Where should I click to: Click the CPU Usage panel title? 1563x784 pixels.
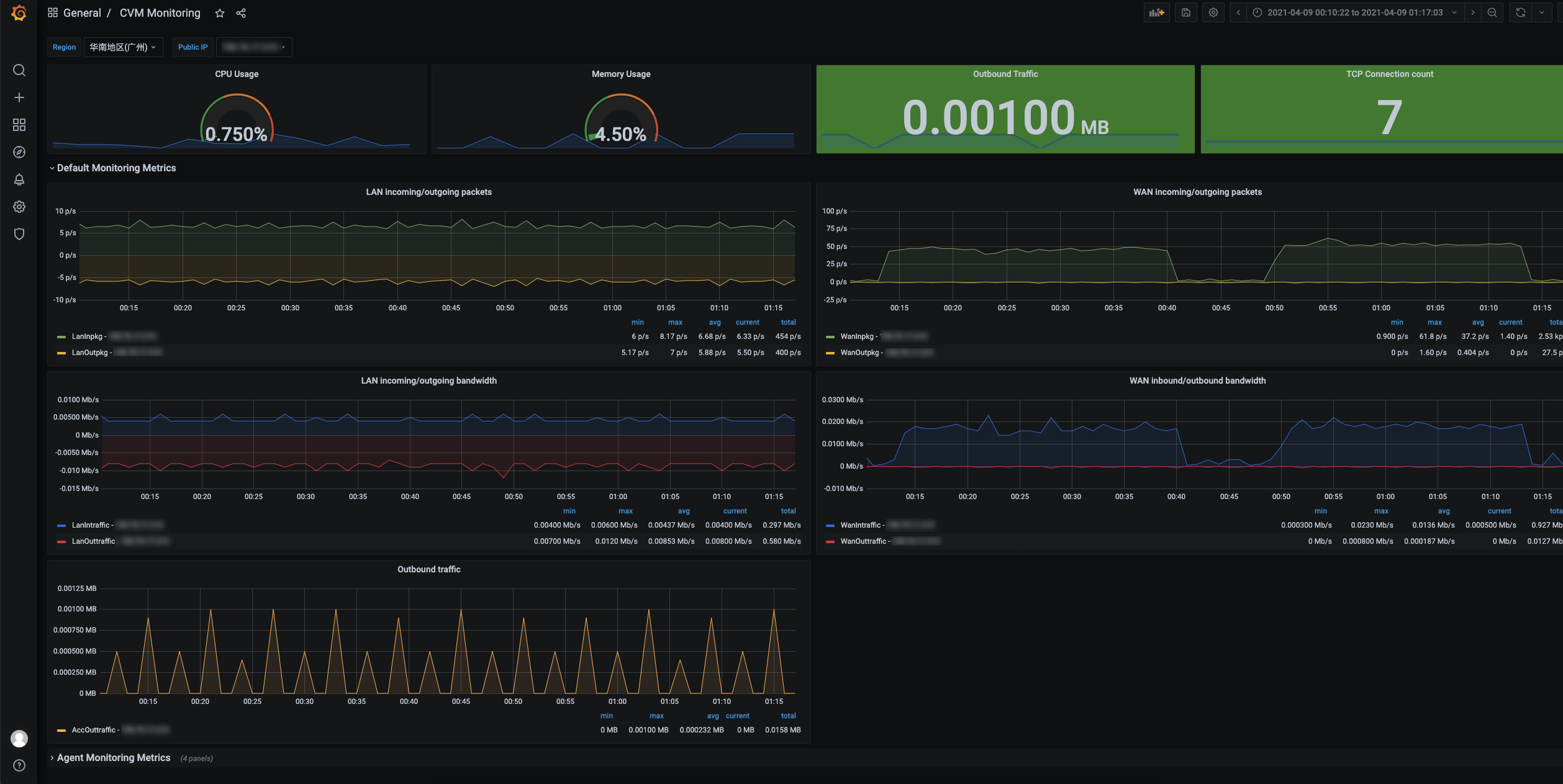tap(237, 74)
